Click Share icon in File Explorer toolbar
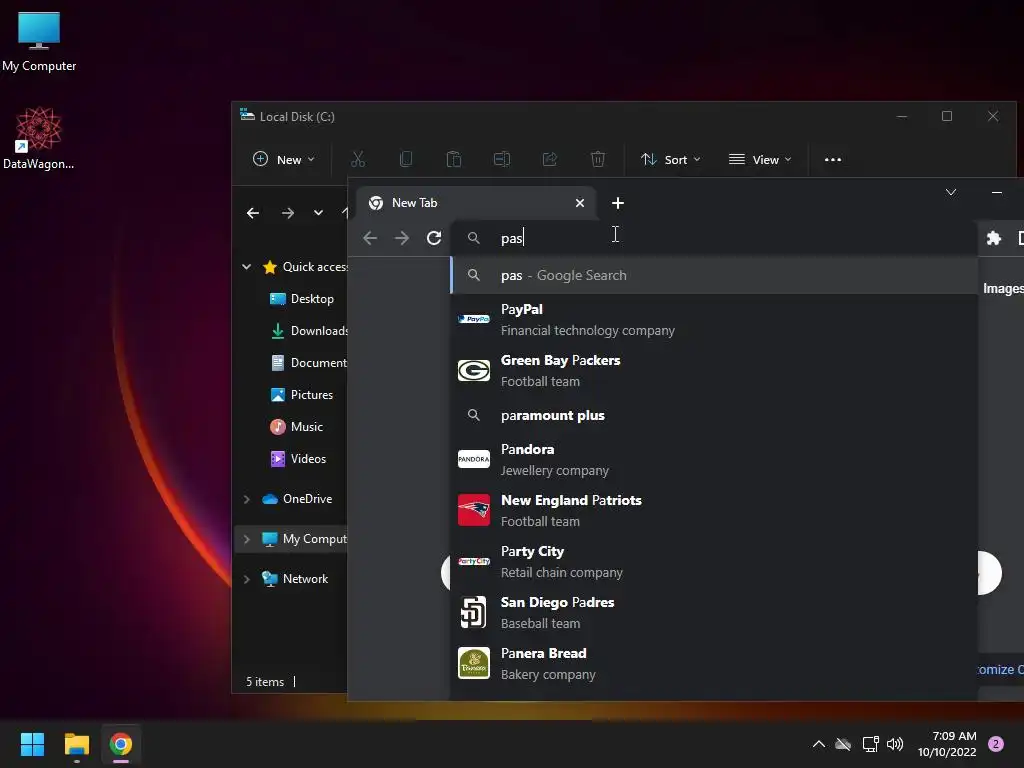 click(550, 159)
